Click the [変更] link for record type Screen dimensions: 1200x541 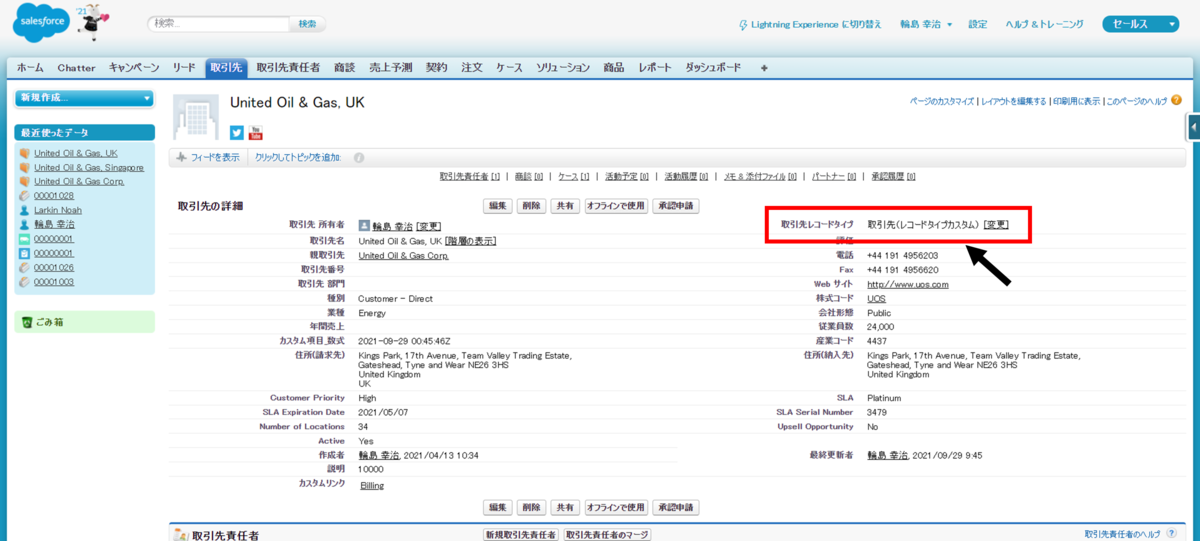(996, 225)
